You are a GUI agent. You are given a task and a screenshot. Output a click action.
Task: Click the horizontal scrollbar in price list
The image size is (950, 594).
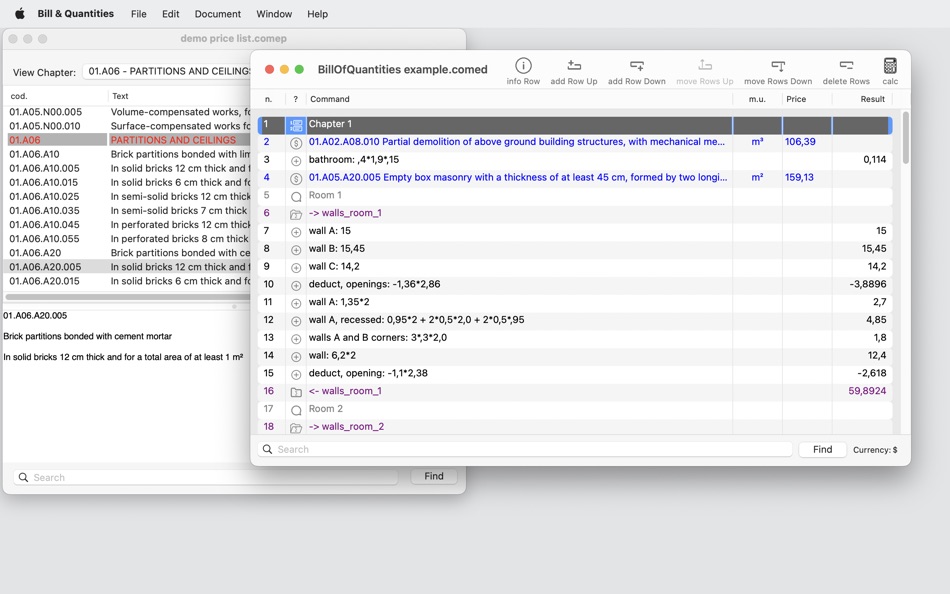pos(127,297)
